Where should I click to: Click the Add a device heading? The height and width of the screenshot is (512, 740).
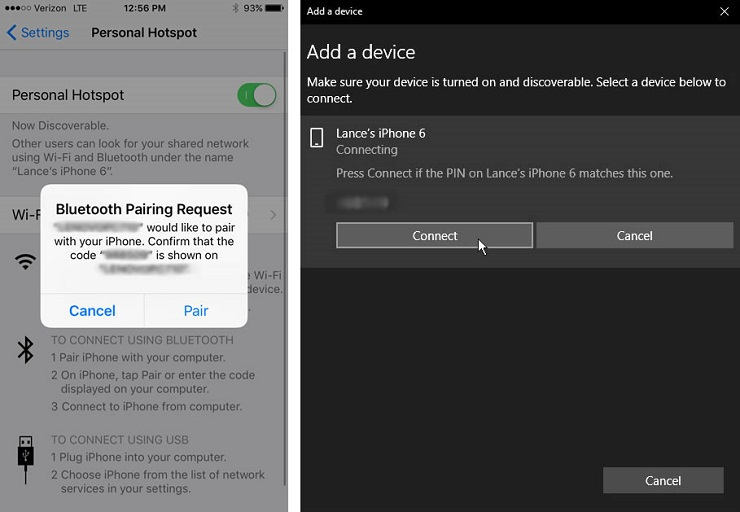(x=361, y=52)
